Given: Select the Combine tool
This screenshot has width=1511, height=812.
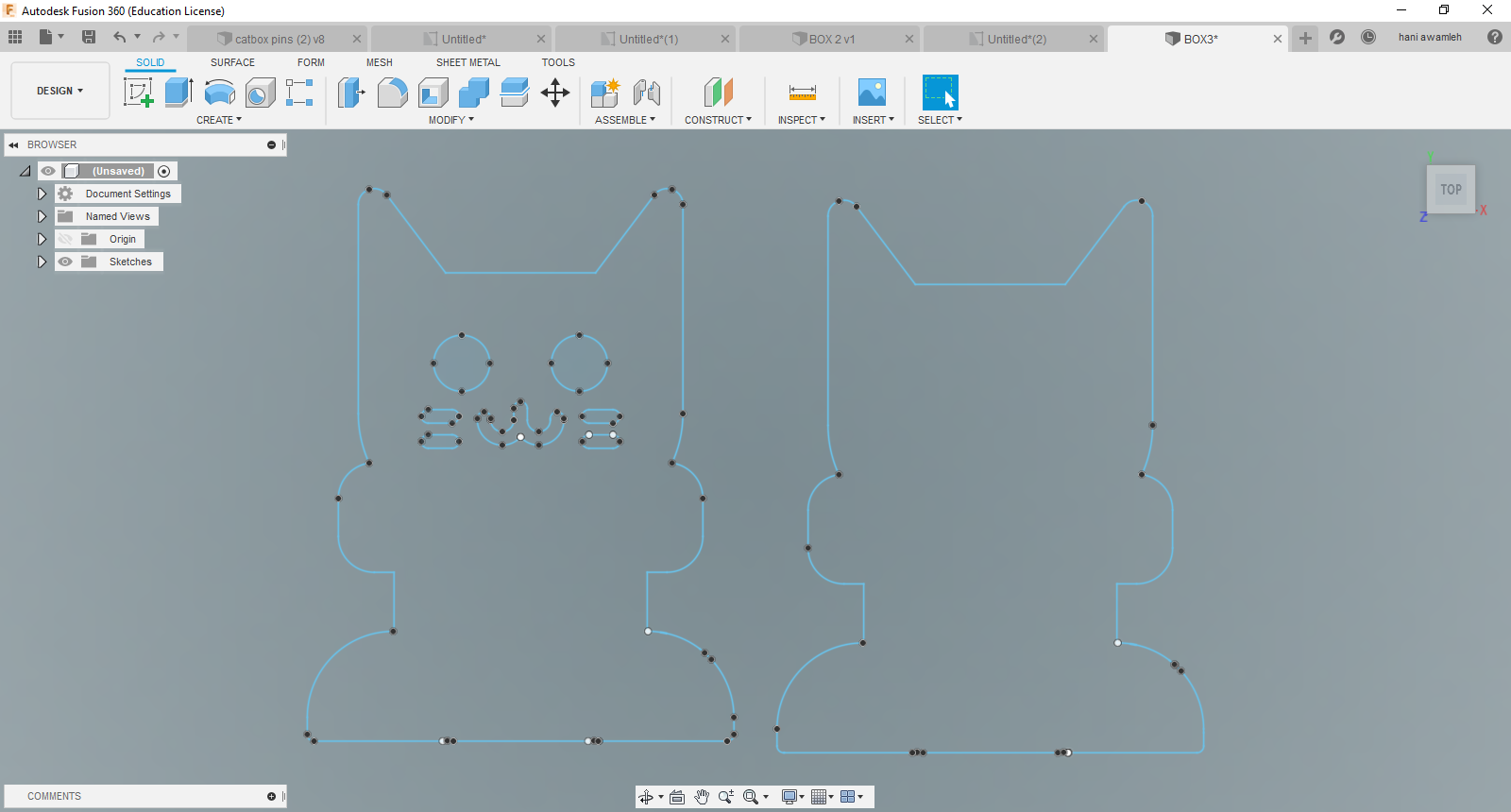Looking at the screenshot, I should (474, 93).
